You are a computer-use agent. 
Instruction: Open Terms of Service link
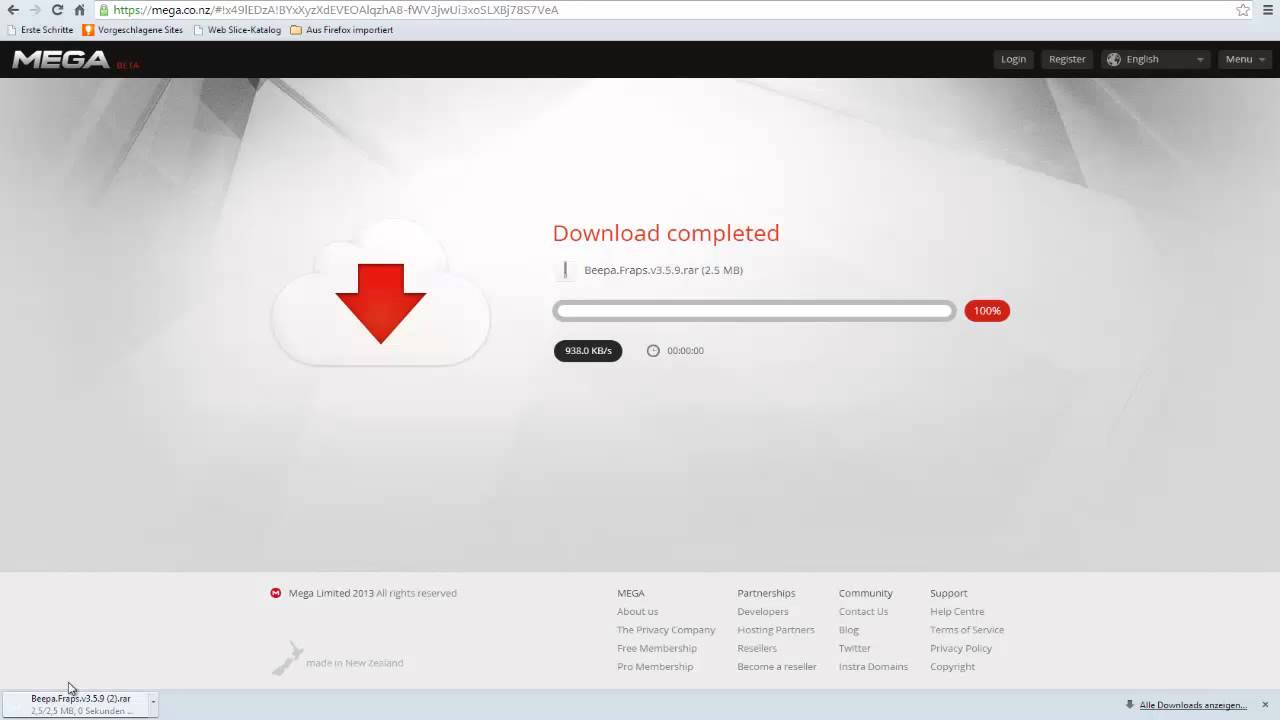tap(967, 630)
